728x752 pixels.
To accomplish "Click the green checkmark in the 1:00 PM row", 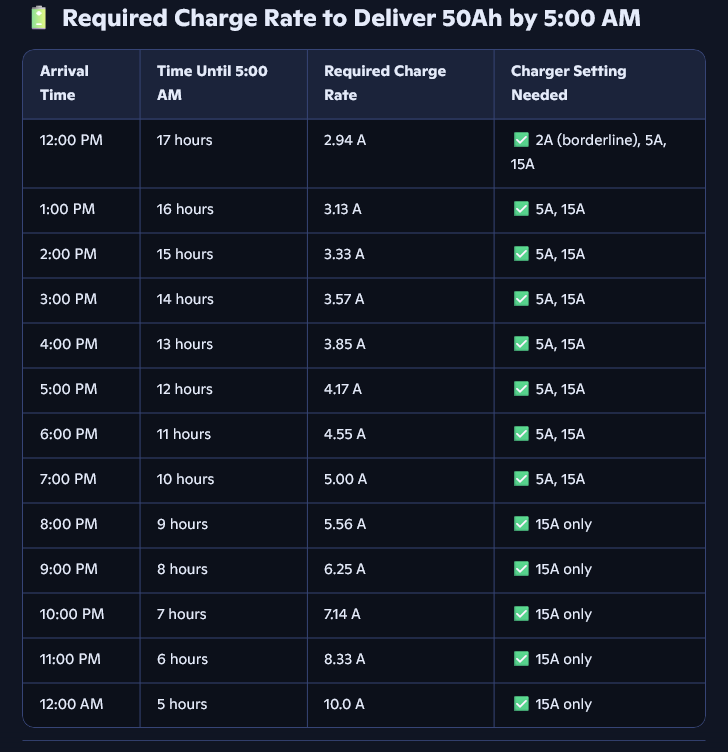I will pyautogui.click(x=520, y=209).
